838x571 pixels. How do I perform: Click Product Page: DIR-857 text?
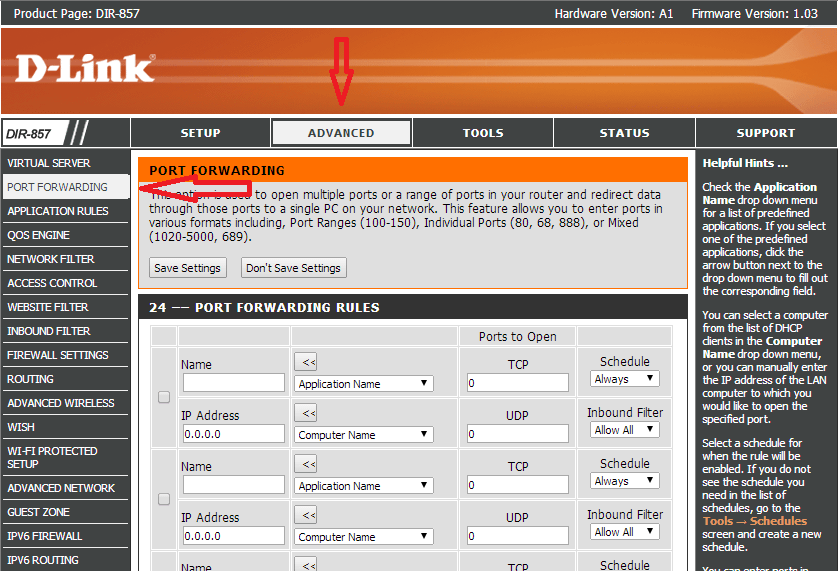[76, 13]
